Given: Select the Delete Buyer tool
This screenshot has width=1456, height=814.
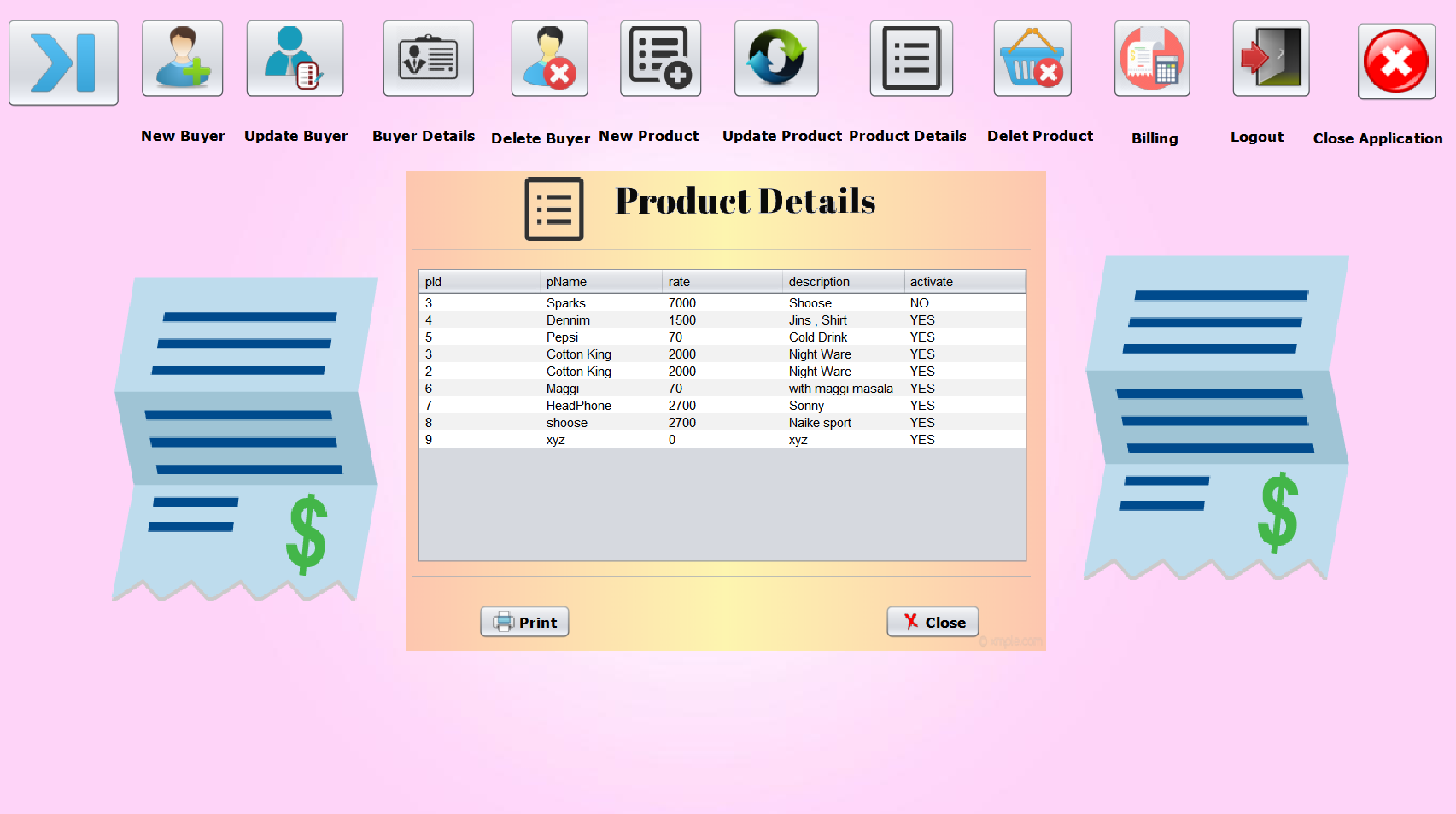Looking at the screenshot, I should (549, 58).
